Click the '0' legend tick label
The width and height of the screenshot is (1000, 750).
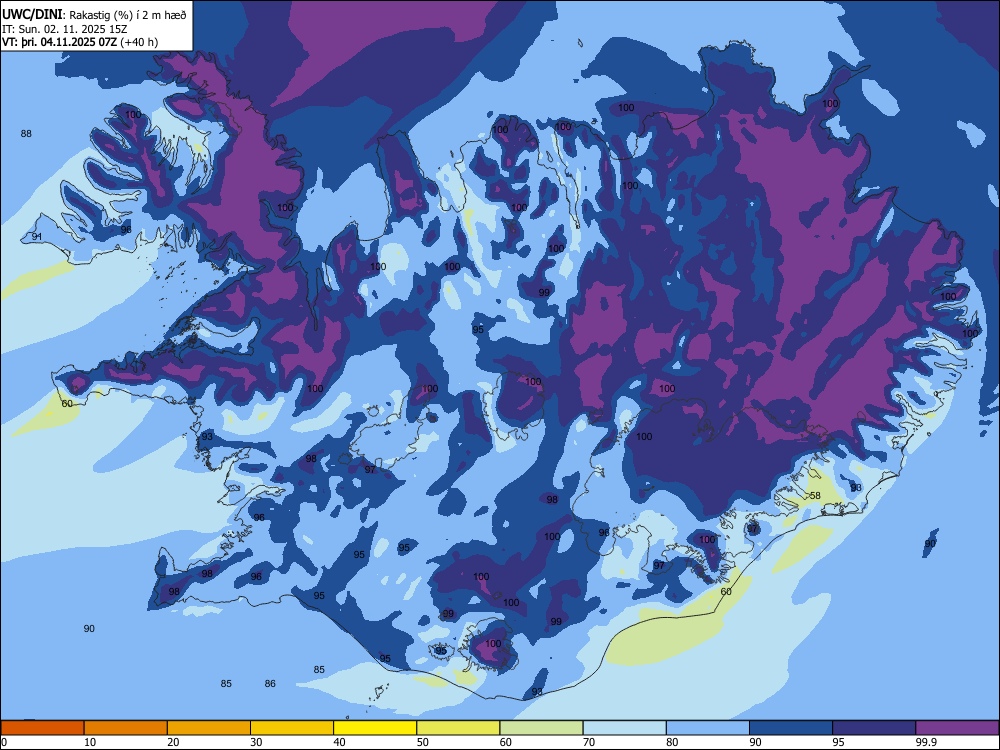[x=4, y=742]
